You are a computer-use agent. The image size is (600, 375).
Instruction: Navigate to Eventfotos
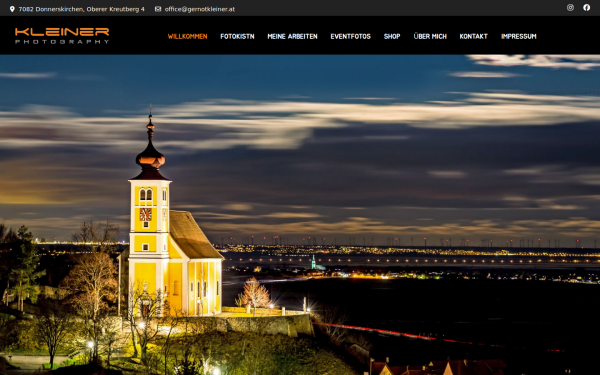pyautogui.click(x=351, y=36)
